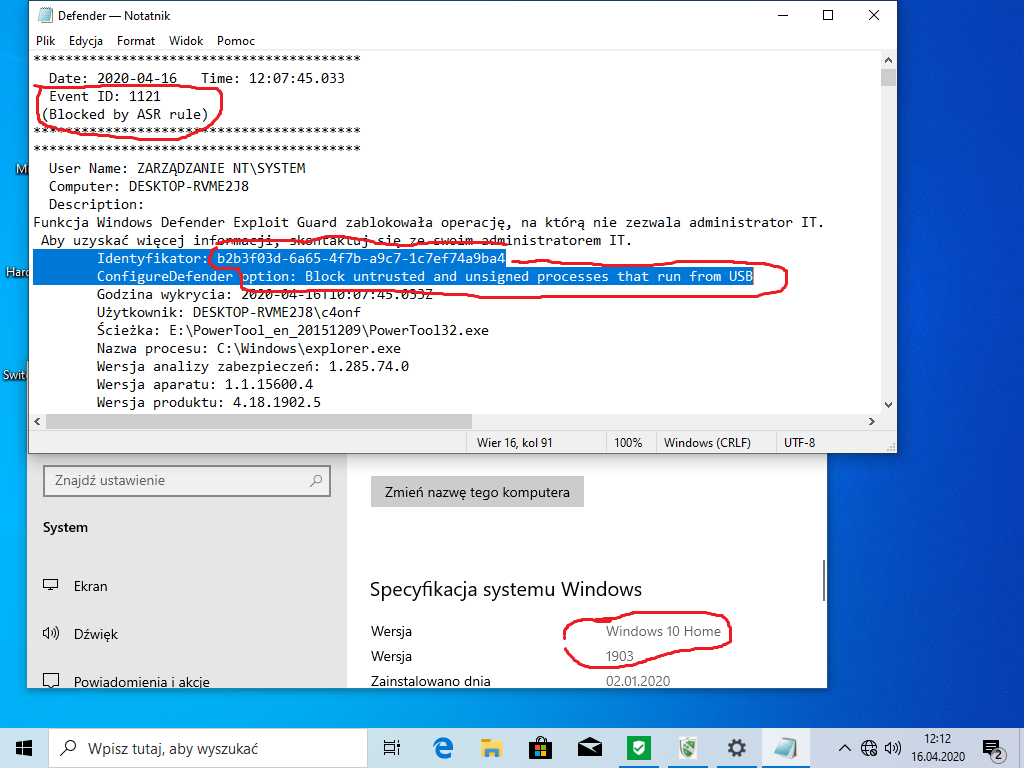This screenshot has height=768, width=1024.
Task: Click the search magnifier icon in Settings
Action: coord(316,481)
